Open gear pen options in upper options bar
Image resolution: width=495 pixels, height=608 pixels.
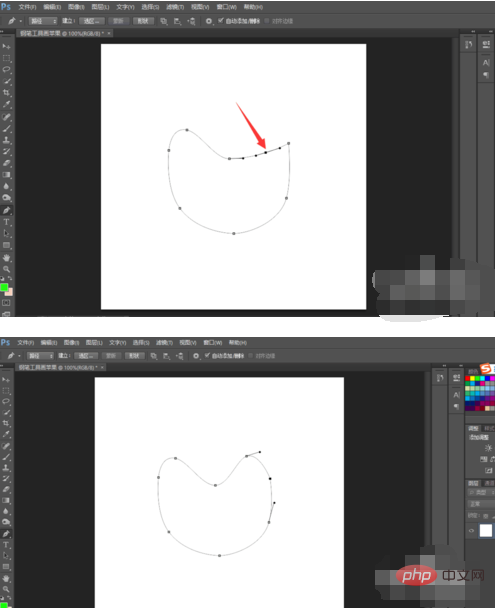209,21
